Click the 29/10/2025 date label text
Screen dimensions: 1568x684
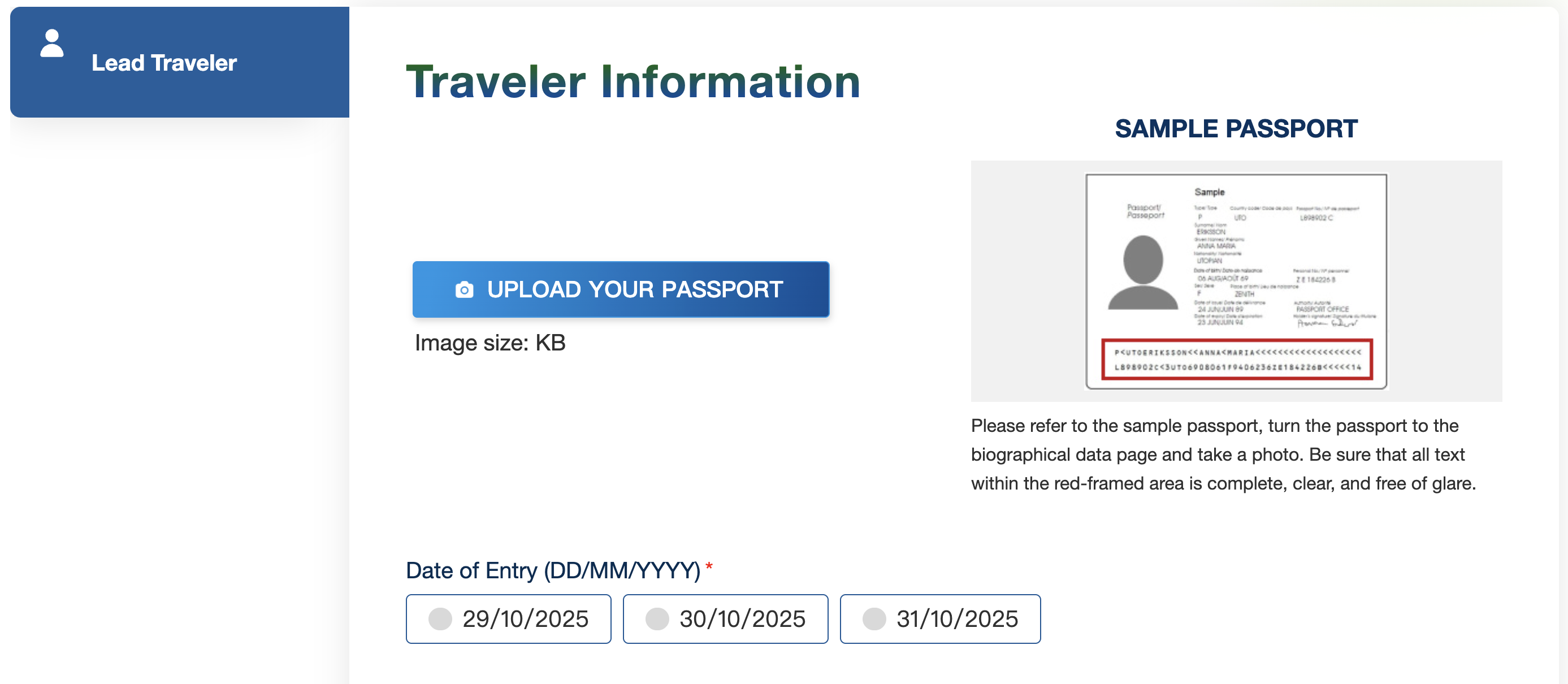[525, 619]
